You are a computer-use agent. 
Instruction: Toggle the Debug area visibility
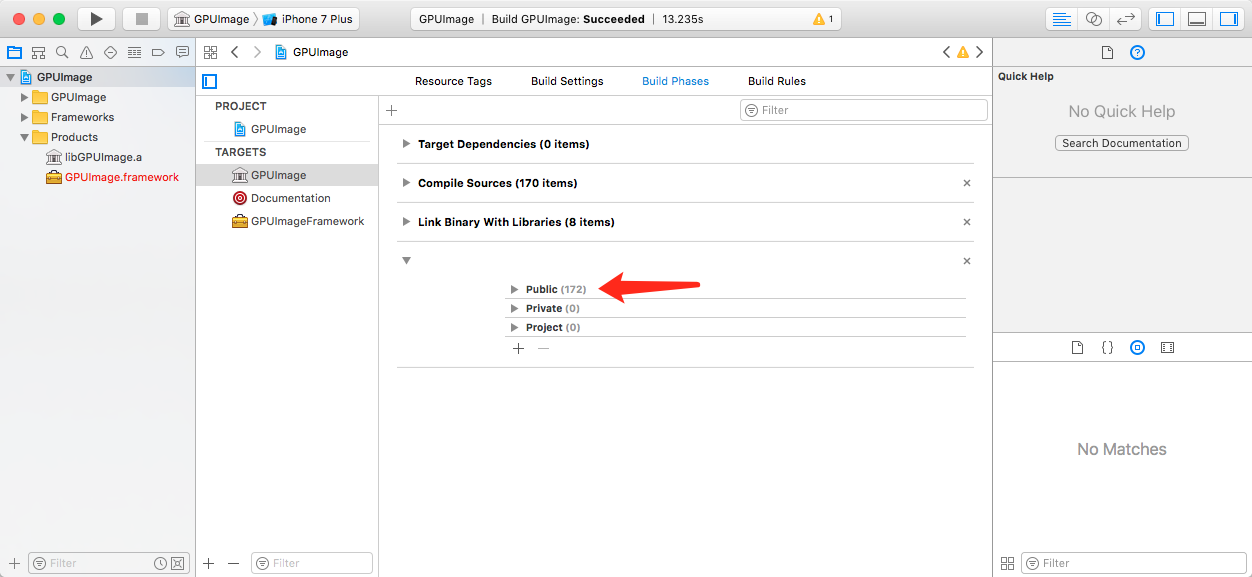click(x=1196, y=19)
